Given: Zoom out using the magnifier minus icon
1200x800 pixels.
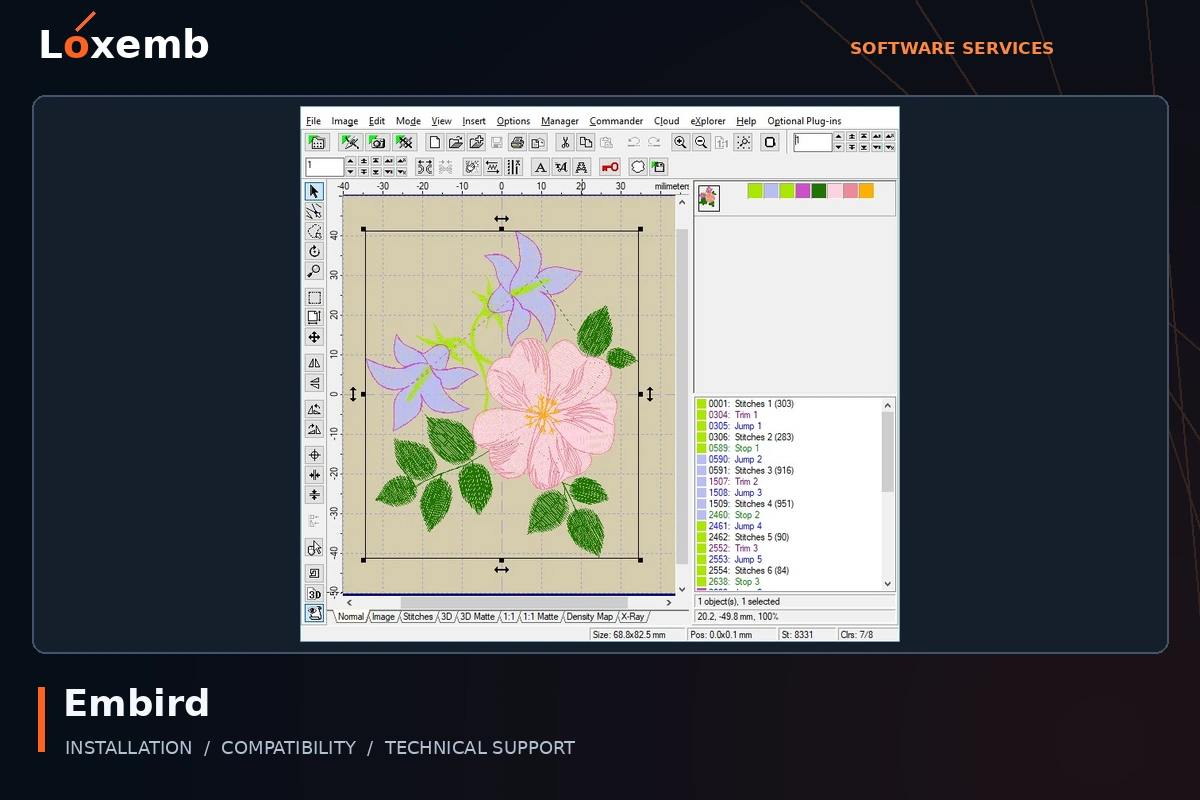Looking at the screenshot, I should point(701,143).
